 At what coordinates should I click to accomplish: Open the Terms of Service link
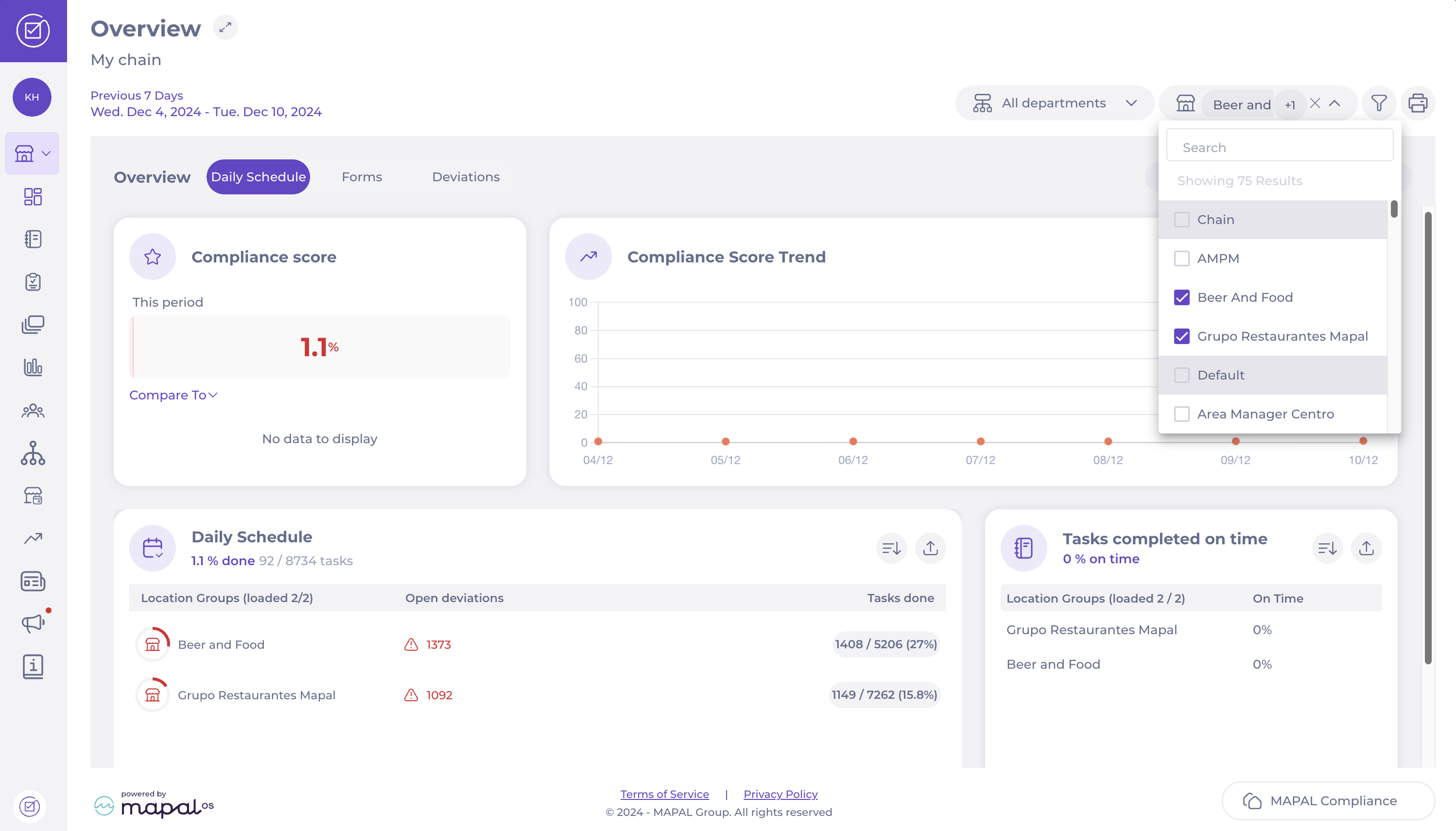664,794
